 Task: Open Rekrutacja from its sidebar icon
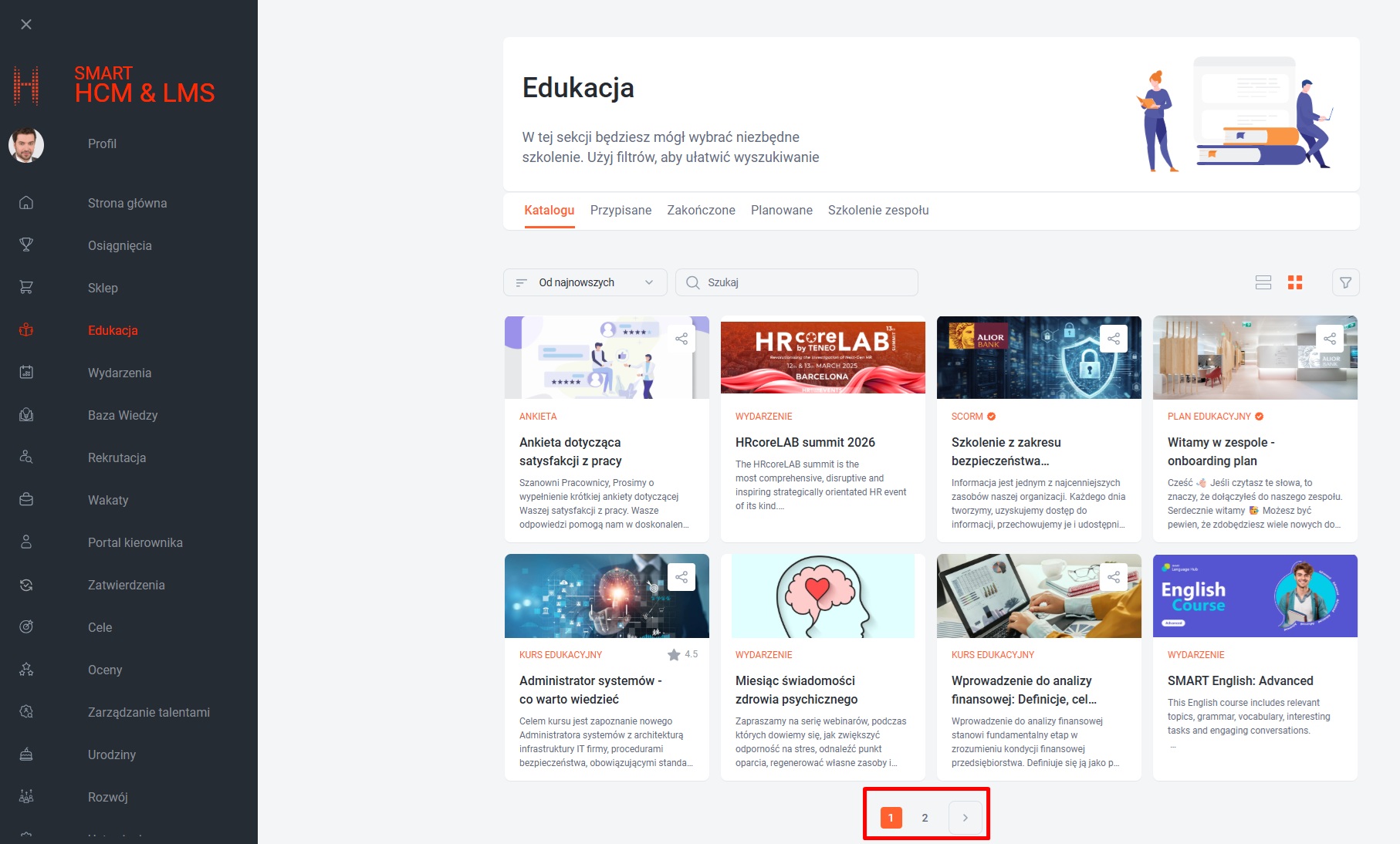(26, 457)
